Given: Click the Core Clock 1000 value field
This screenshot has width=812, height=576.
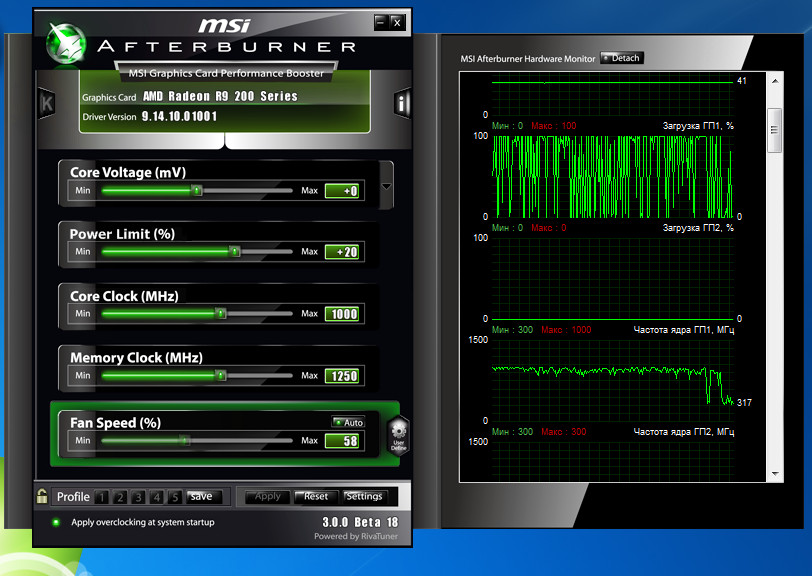Looking at the screenshot, I should coord(342,314).
